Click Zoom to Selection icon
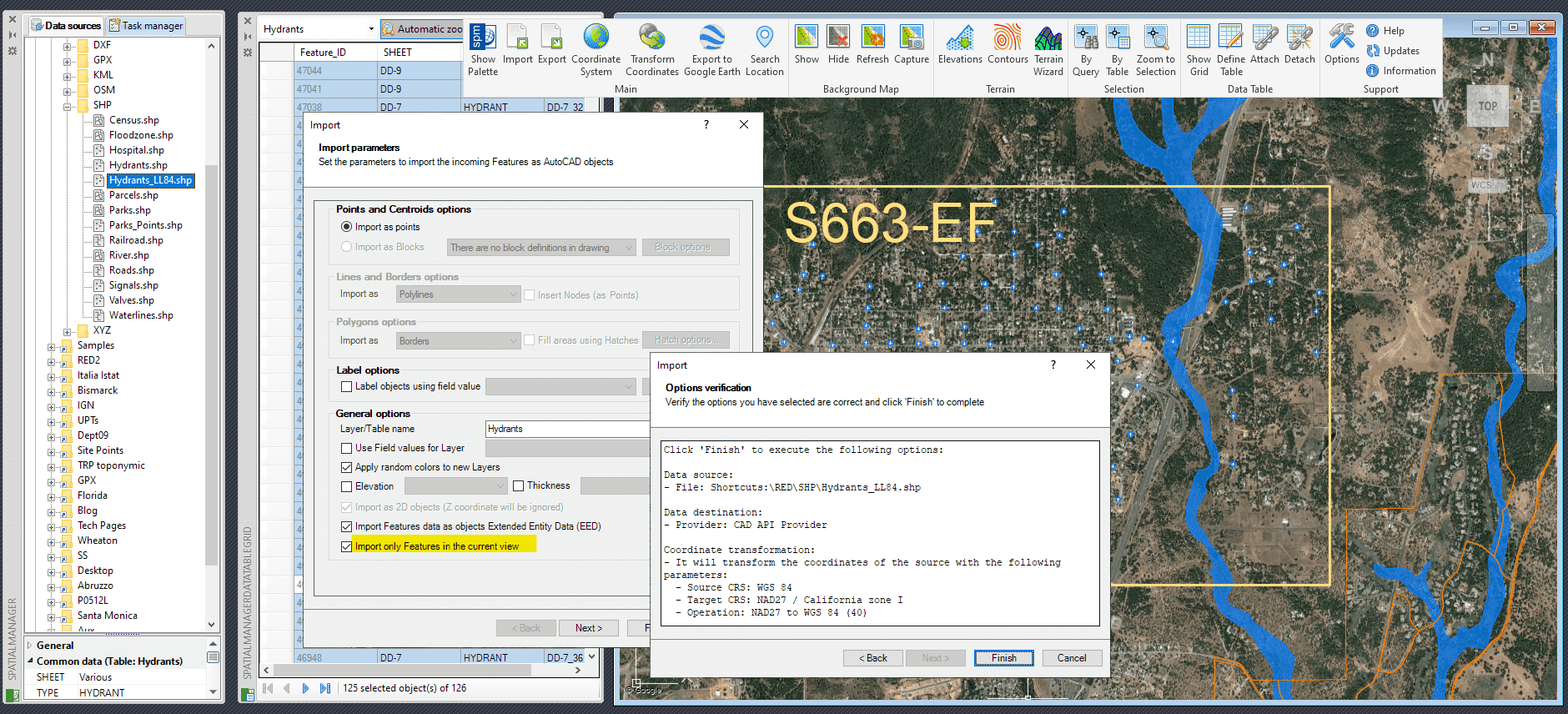The height and width of the screenshot is (714, 1568). click(1155, 50)
